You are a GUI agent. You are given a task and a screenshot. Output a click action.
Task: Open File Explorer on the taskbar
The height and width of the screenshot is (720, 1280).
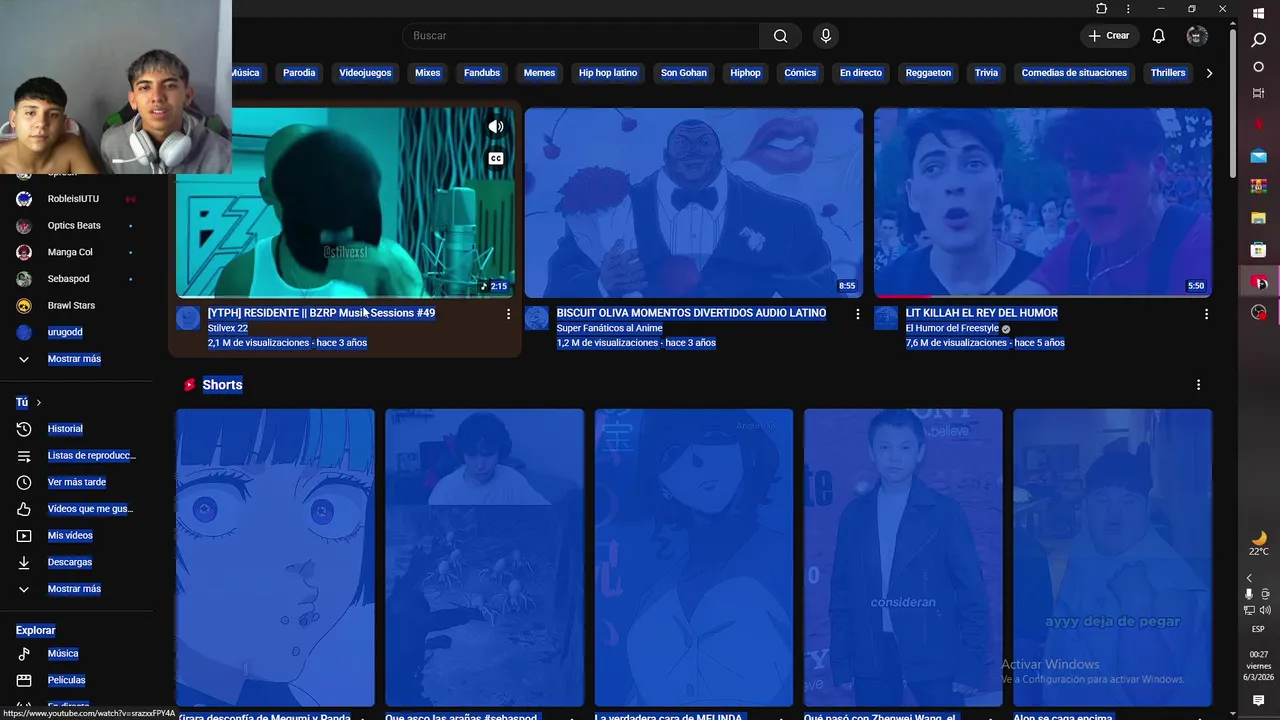[1259, 218]
